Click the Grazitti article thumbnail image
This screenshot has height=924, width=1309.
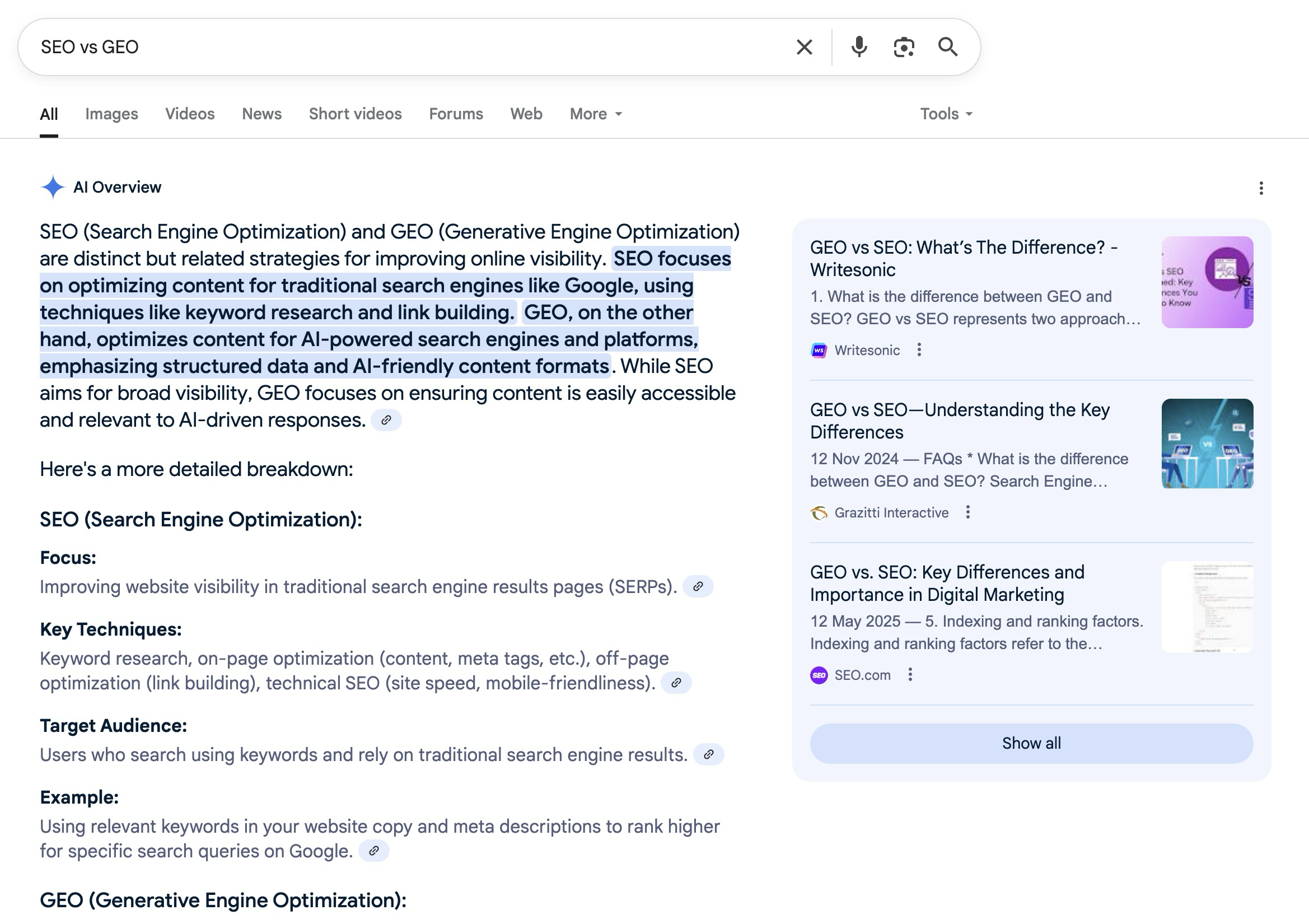(1207, 443)
